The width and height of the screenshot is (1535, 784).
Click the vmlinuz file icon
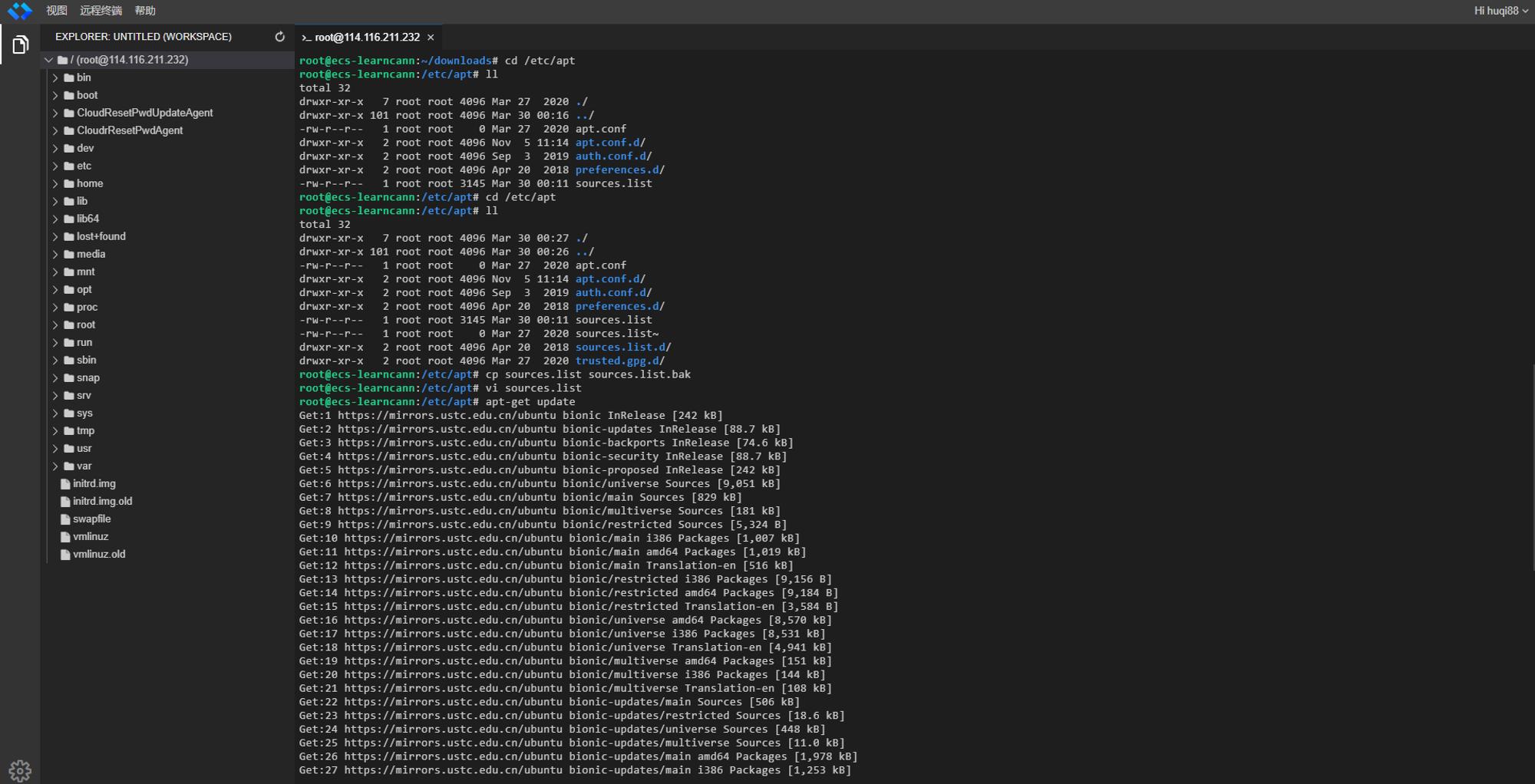click(65, 537)
